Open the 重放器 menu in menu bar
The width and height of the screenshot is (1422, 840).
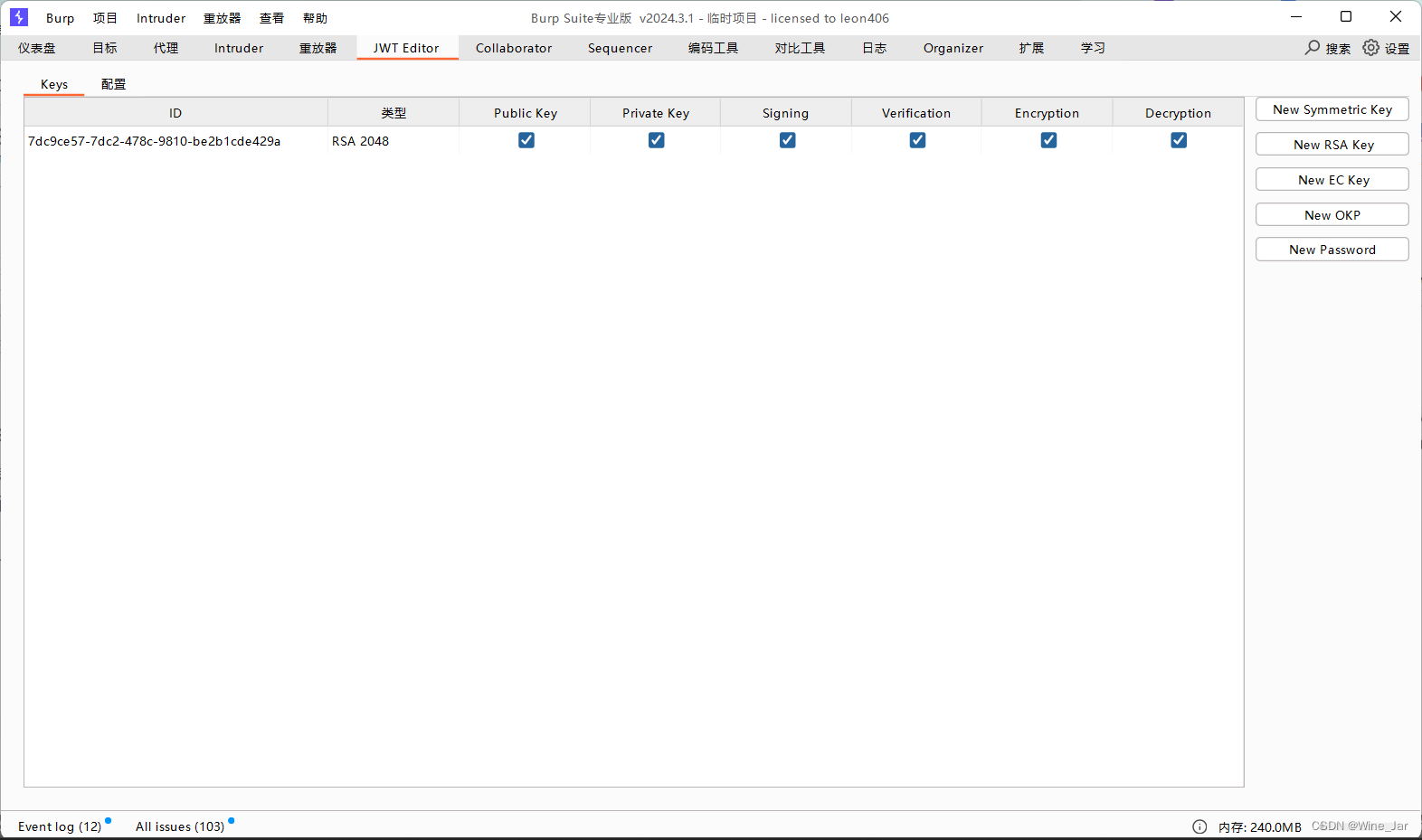tap(223, 18)
